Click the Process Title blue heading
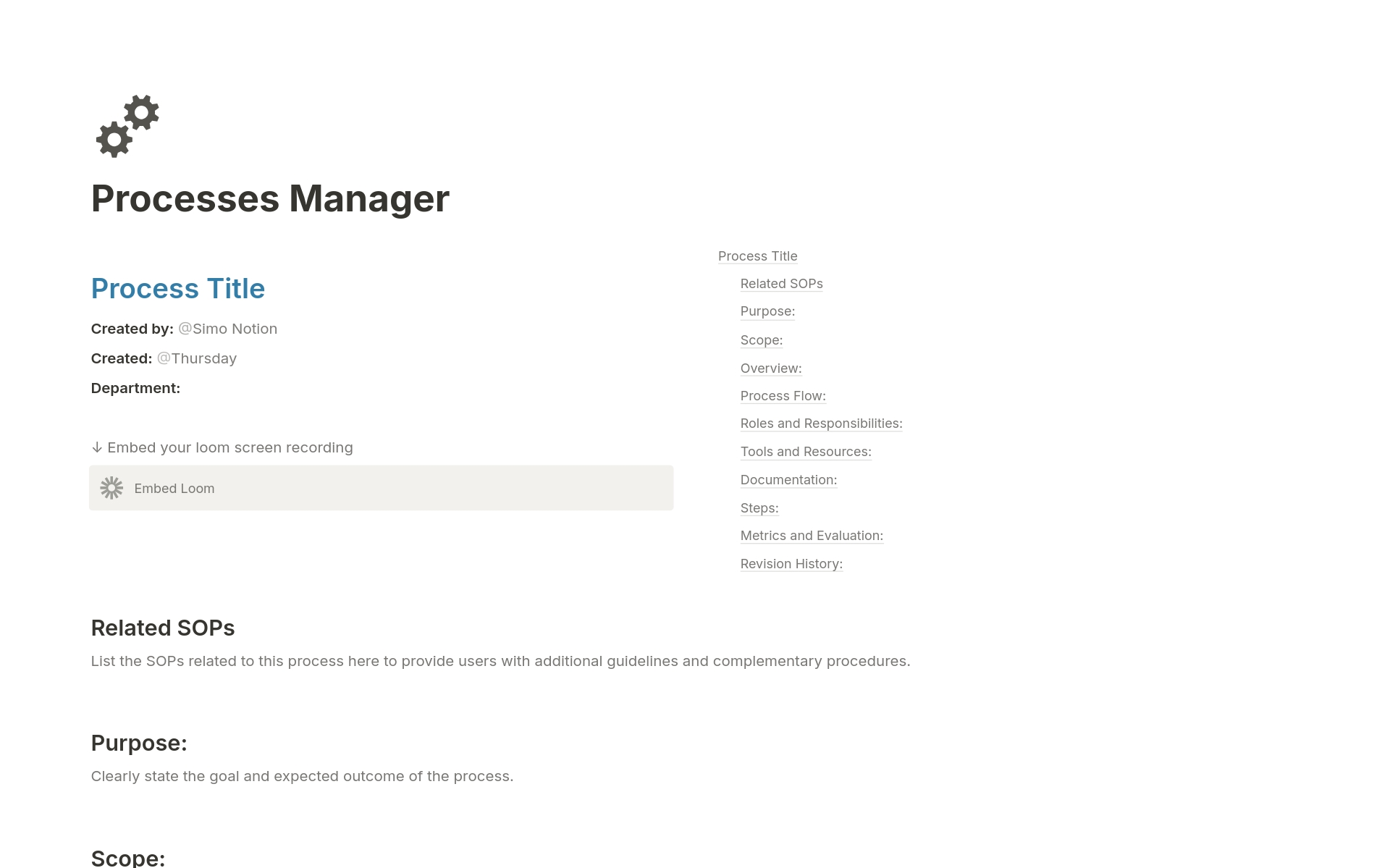The width and height of the screenshot is (1390, 868). 177,289
